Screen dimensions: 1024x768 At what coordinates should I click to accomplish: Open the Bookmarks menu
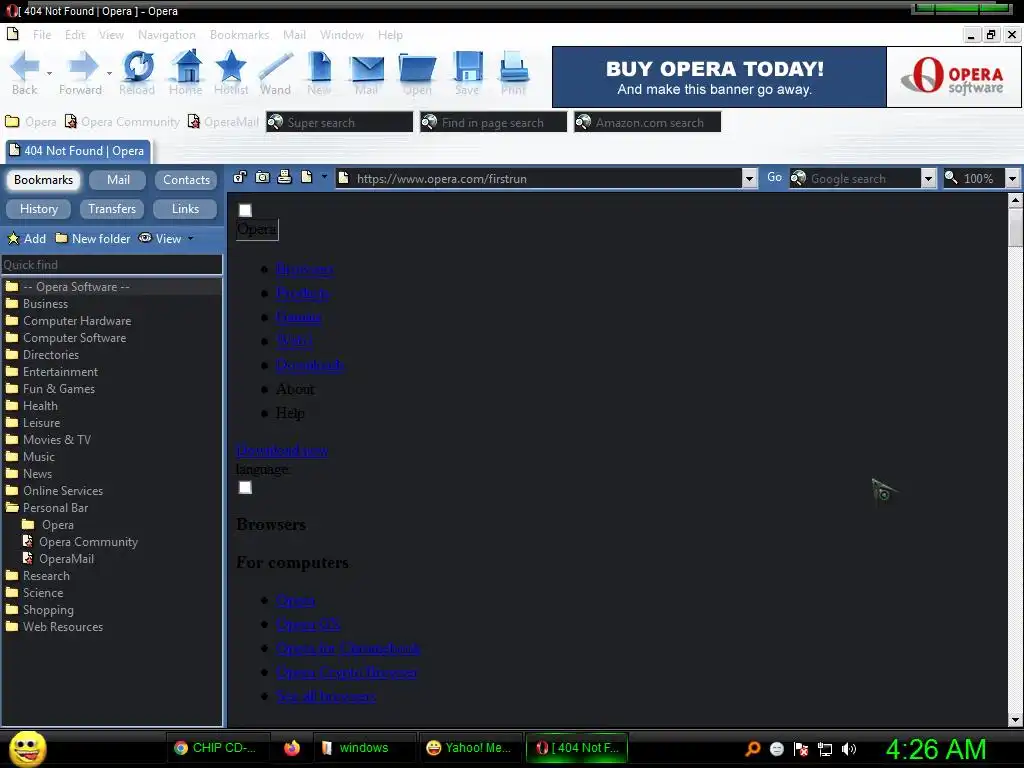coord(239,35)
